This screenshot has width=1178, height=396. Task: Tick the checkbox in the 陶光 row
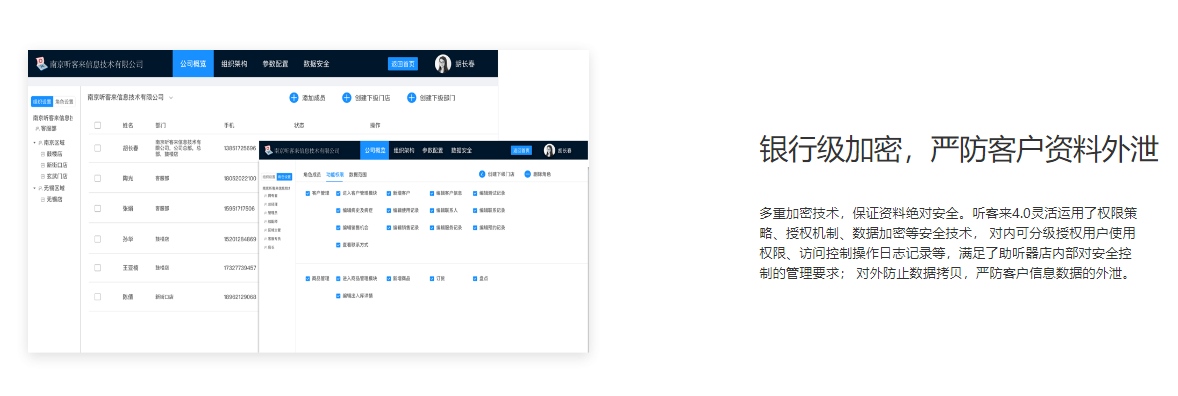coord(98,178)
